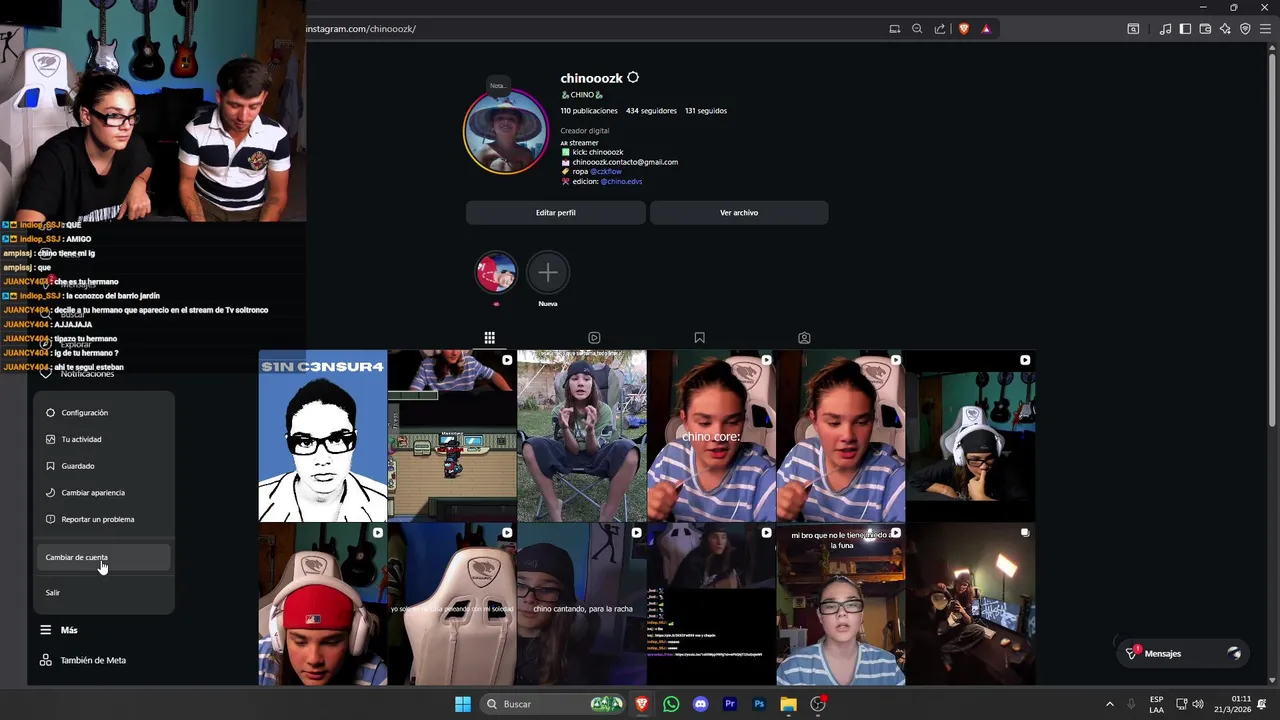Open the Brave VPN shield icon

click(x=1245, y=29)
